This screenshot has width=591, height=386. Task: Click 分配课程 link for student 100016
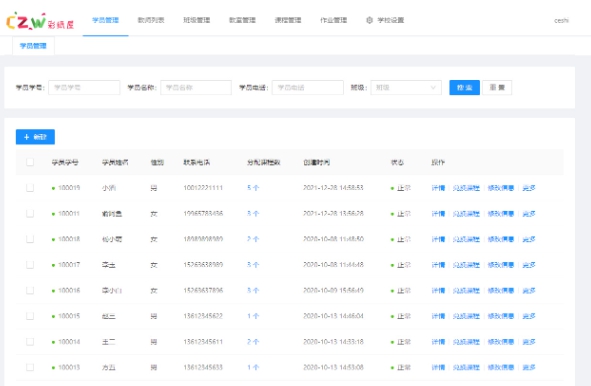coord(466,290)
